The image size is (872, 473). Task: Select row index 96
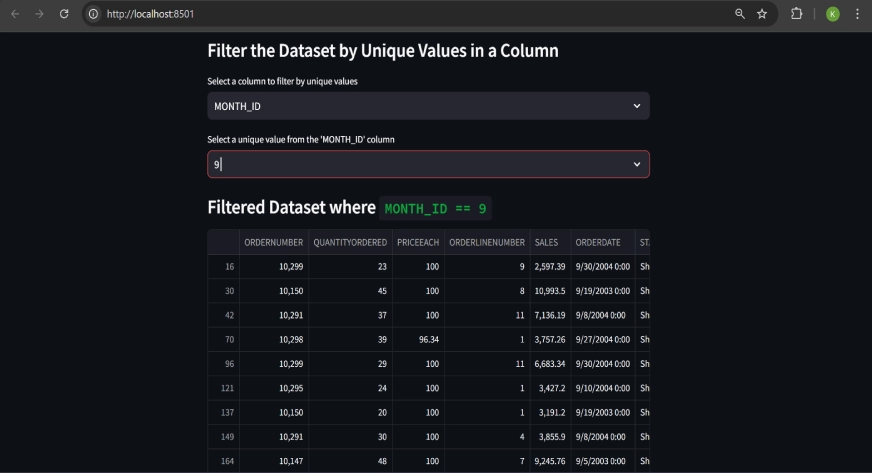(224, 364)
